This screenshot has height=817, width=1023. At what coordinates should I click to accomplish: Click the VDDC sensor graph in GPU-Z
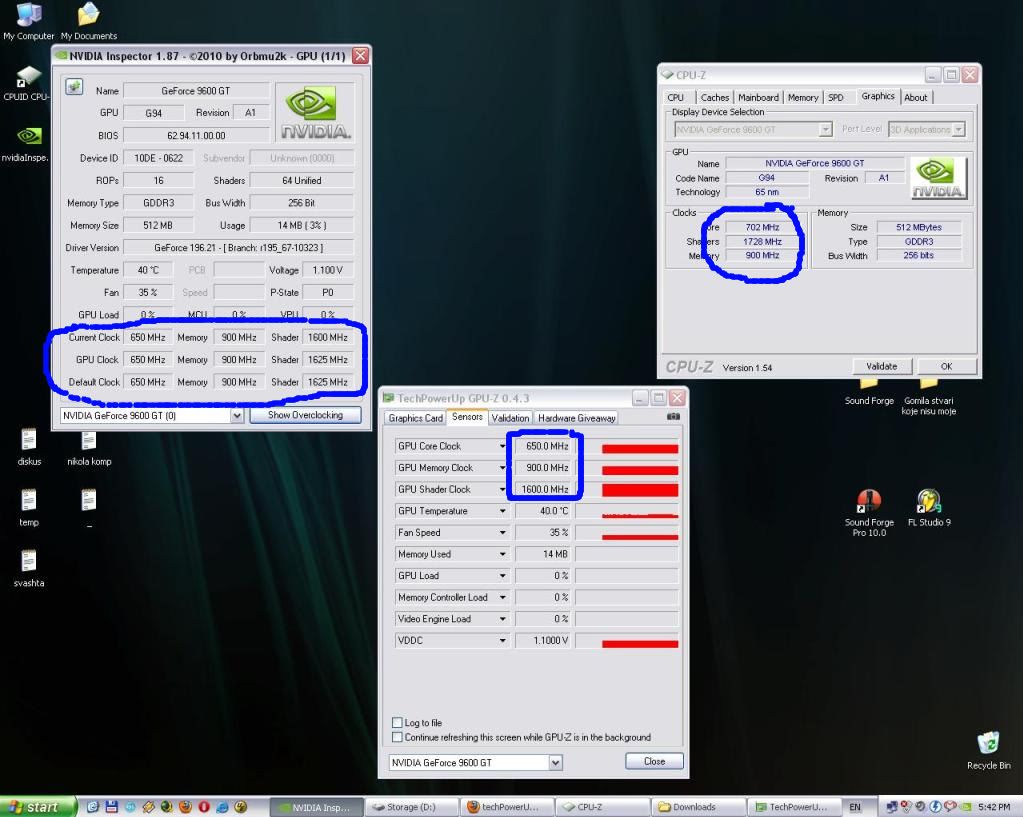628,641
